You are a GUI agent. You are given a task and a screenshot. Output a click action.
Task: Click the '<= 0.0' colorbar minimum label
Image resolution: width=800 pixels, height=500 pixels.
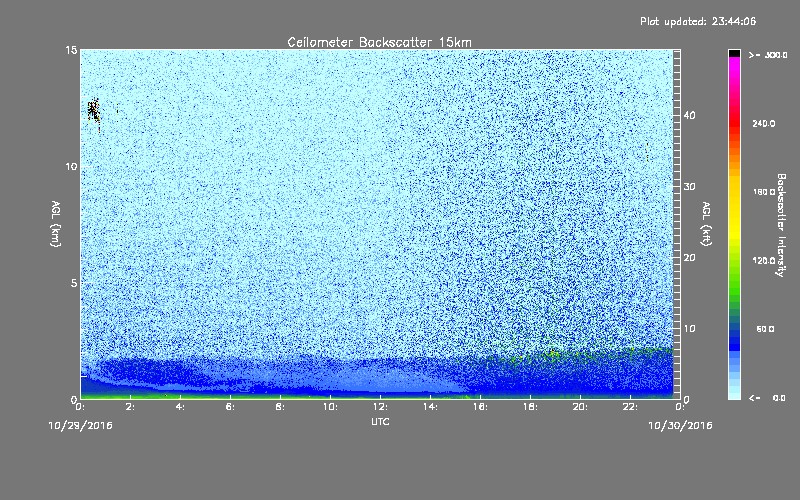click(x=767, y=398)
